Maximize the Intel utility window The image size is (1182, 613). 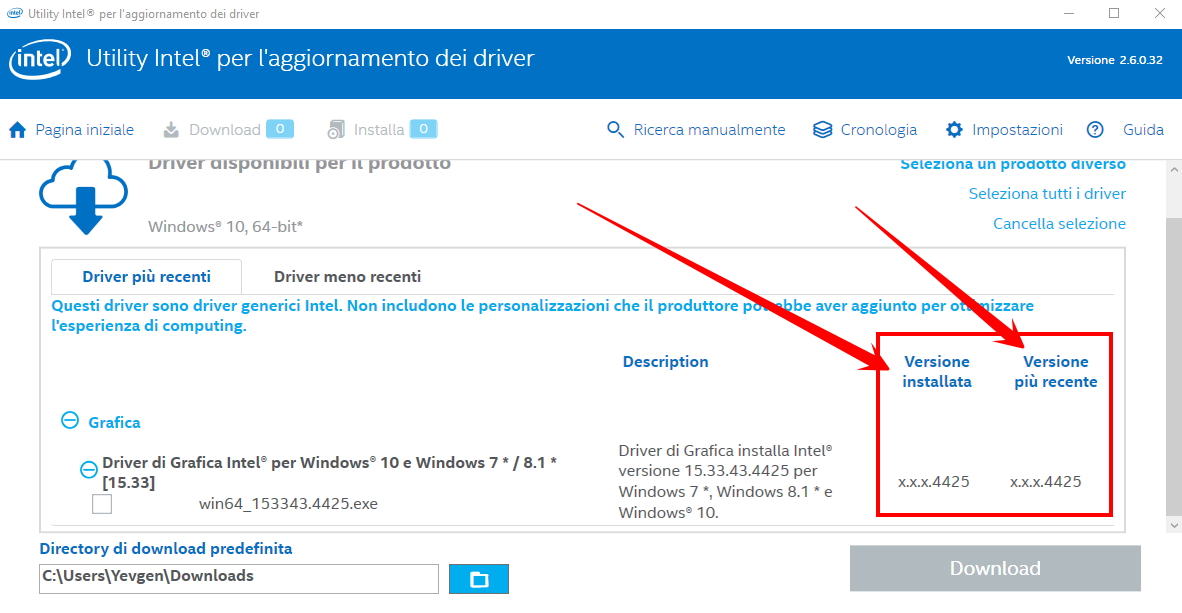(1114, 14)
